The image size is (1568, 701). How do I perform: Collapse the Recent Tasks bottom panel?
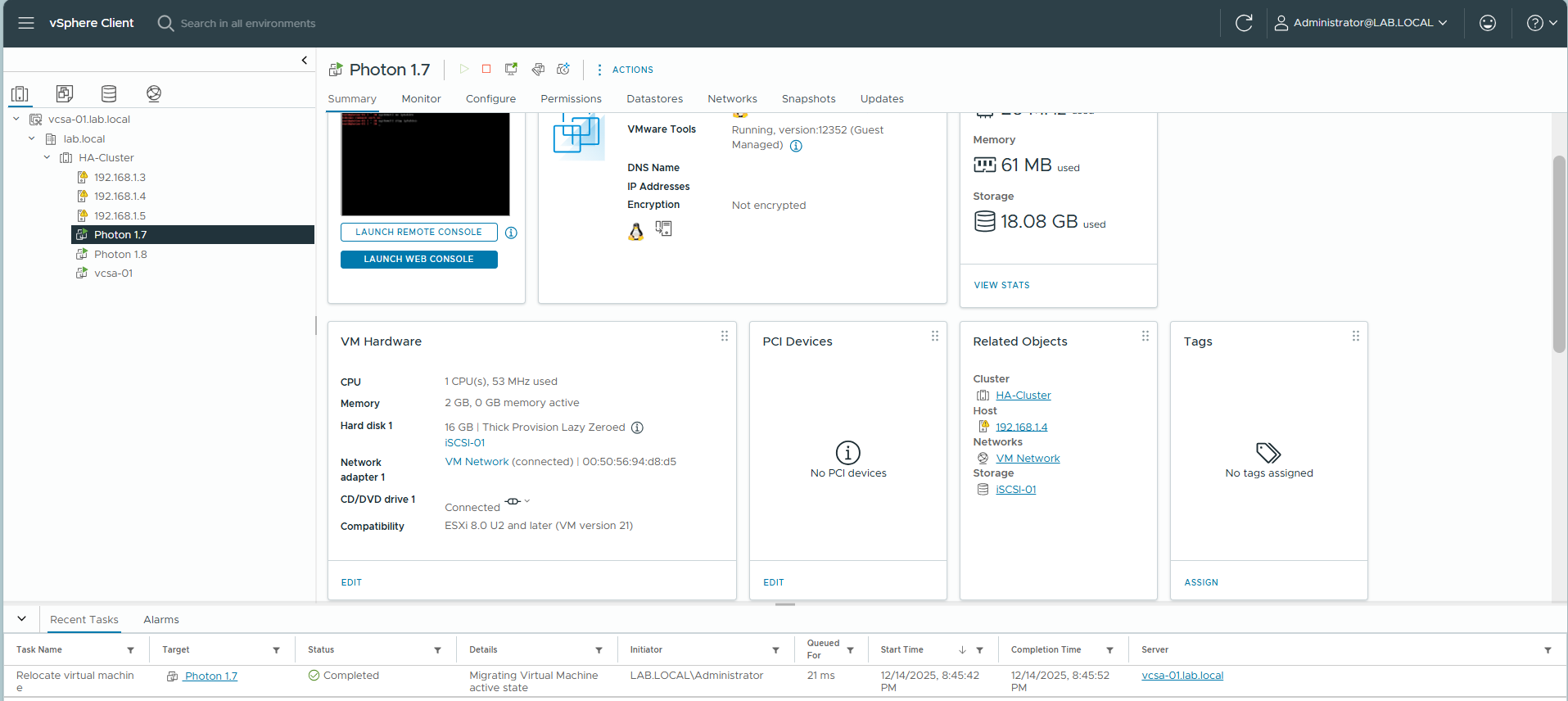(x=22, y=619)
